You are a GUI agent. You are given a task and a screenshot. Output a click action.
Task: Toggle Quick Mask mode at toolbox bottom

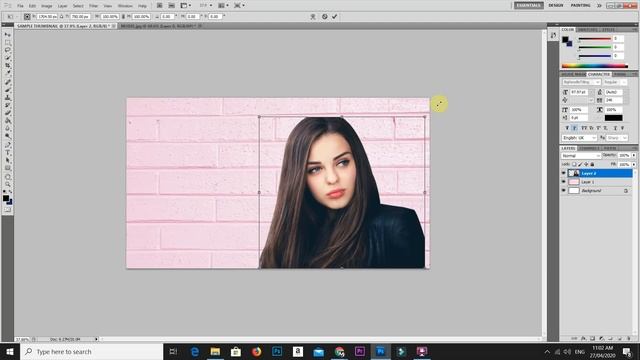click(x=8, y=210)
